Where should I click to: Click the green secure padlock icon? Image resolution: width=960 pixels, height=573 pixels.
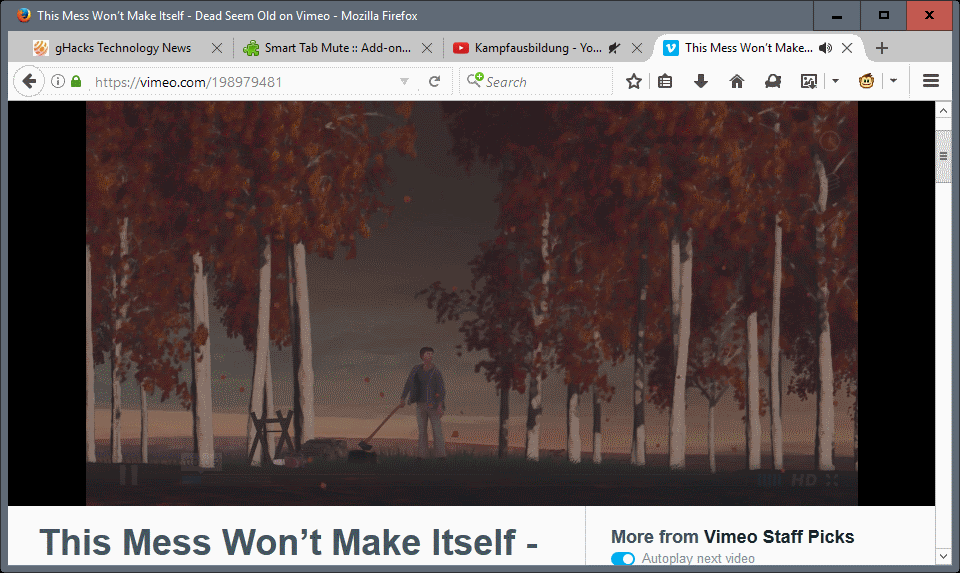pyautogui.click(x=76, y=81)
